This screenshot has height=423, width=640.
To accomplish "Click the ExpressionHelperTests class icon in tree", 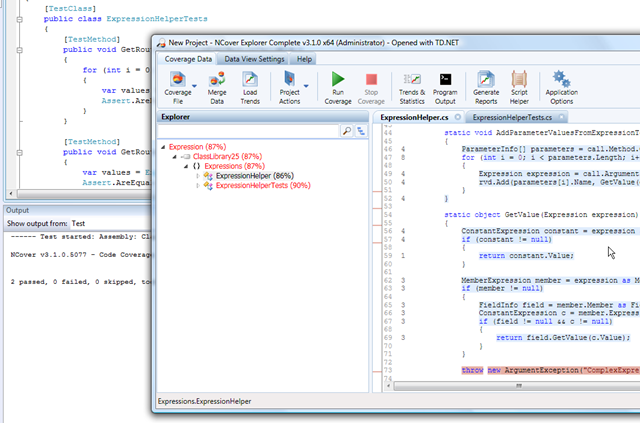I will coord(208,186).
